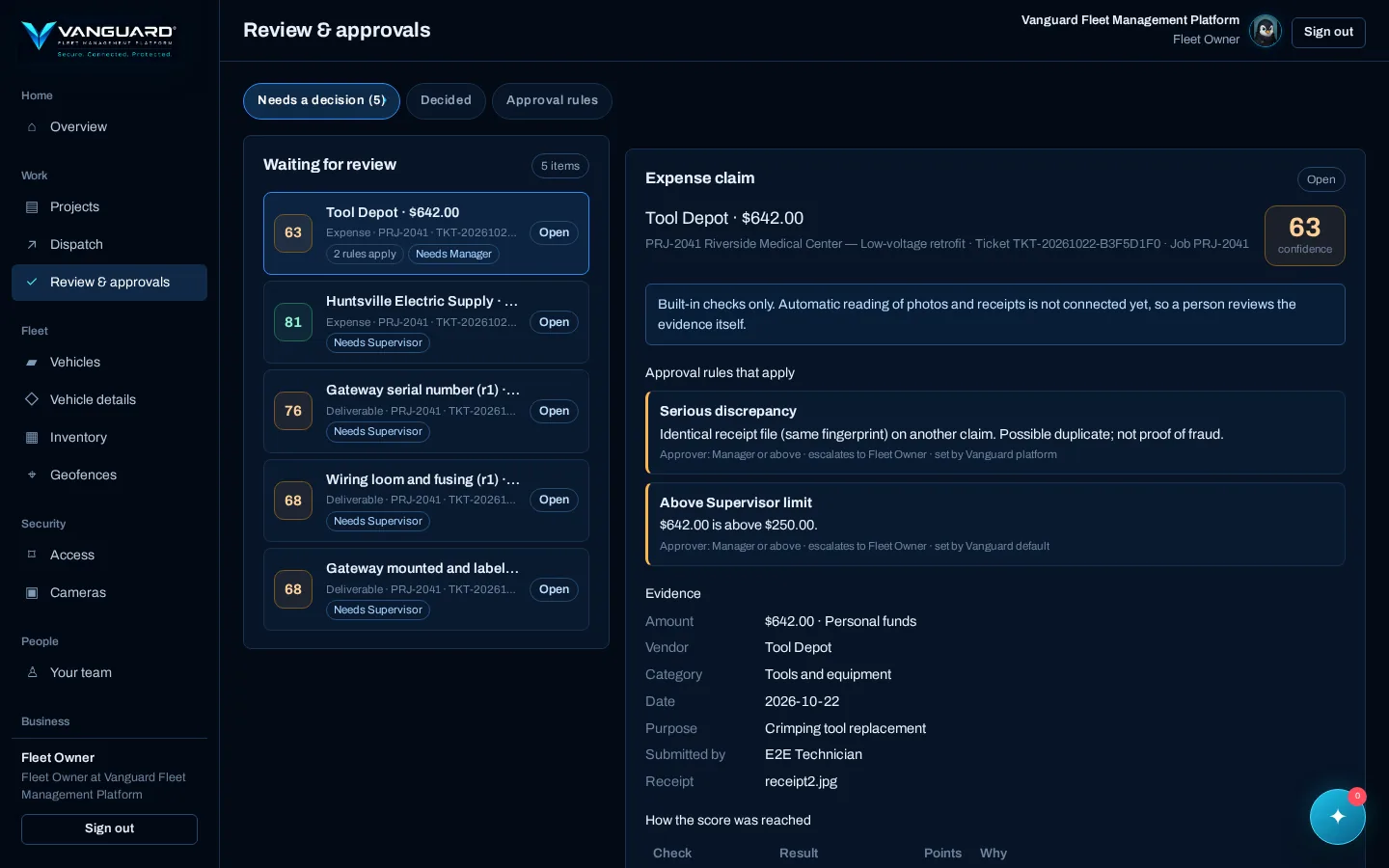Viewport: 1389px width, 868px height.
Task: Click Sign out at the bottom of the sidebar
Action: (x=109, y=829)
